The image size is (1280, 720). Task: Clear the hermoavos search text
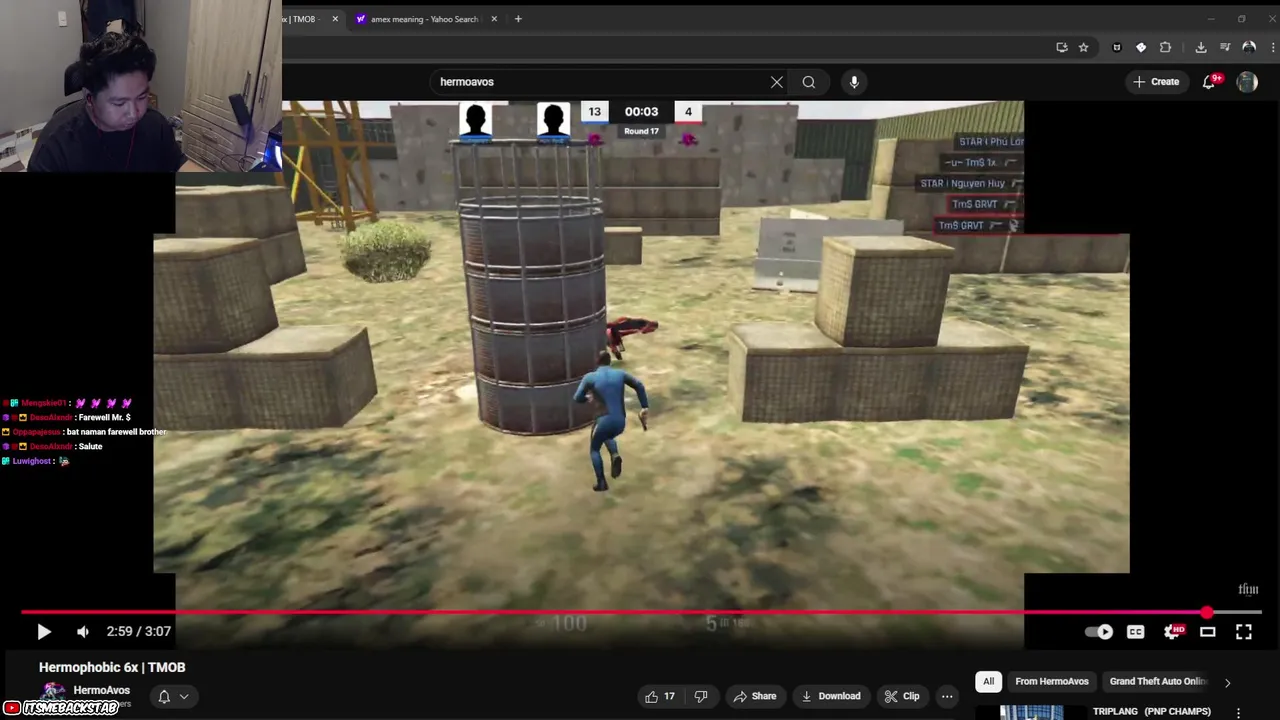point(777,82)
